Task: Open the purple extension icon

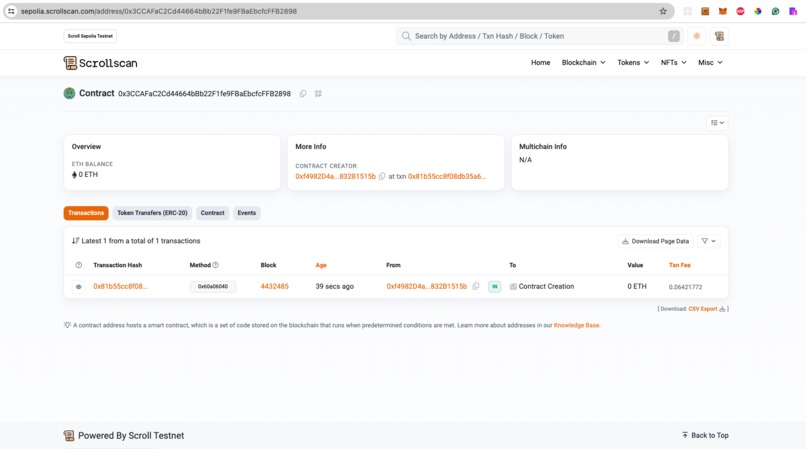Action: click(x=793, y=11)
